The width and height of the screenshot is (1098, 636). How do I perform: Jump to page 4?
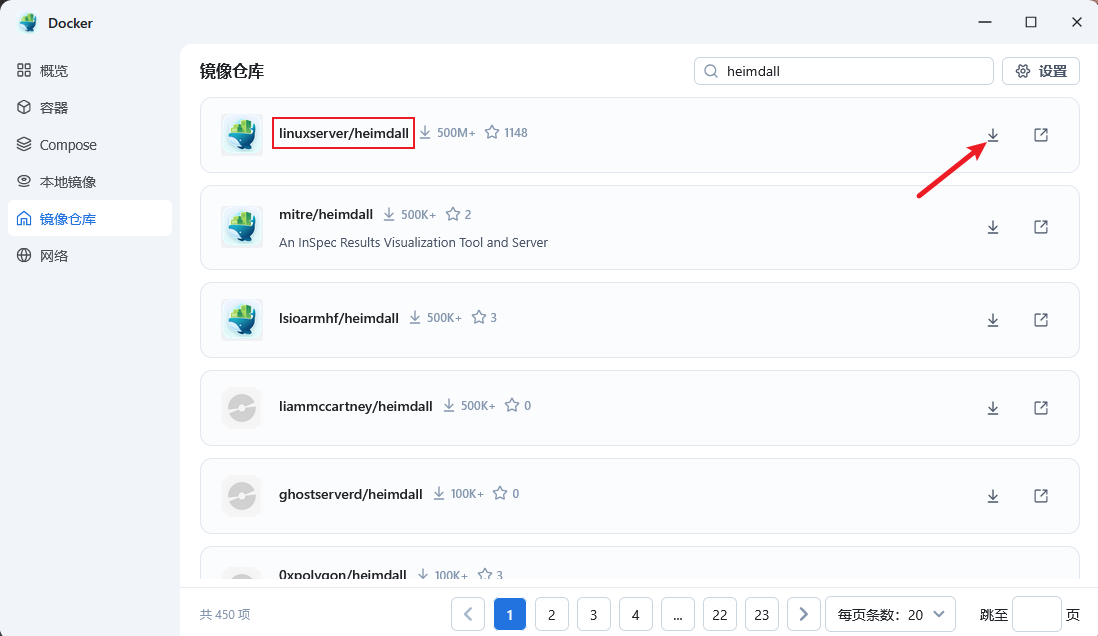[x=636, y=614]
